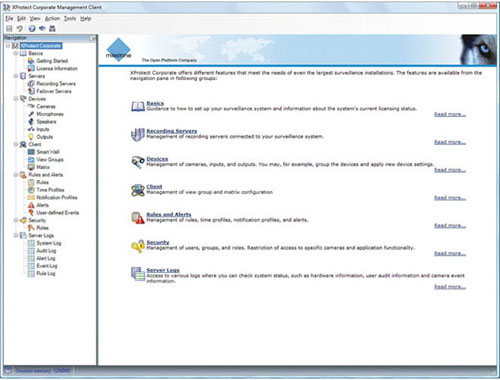
Task: Select Roles under Security
Action: point(42,228)
